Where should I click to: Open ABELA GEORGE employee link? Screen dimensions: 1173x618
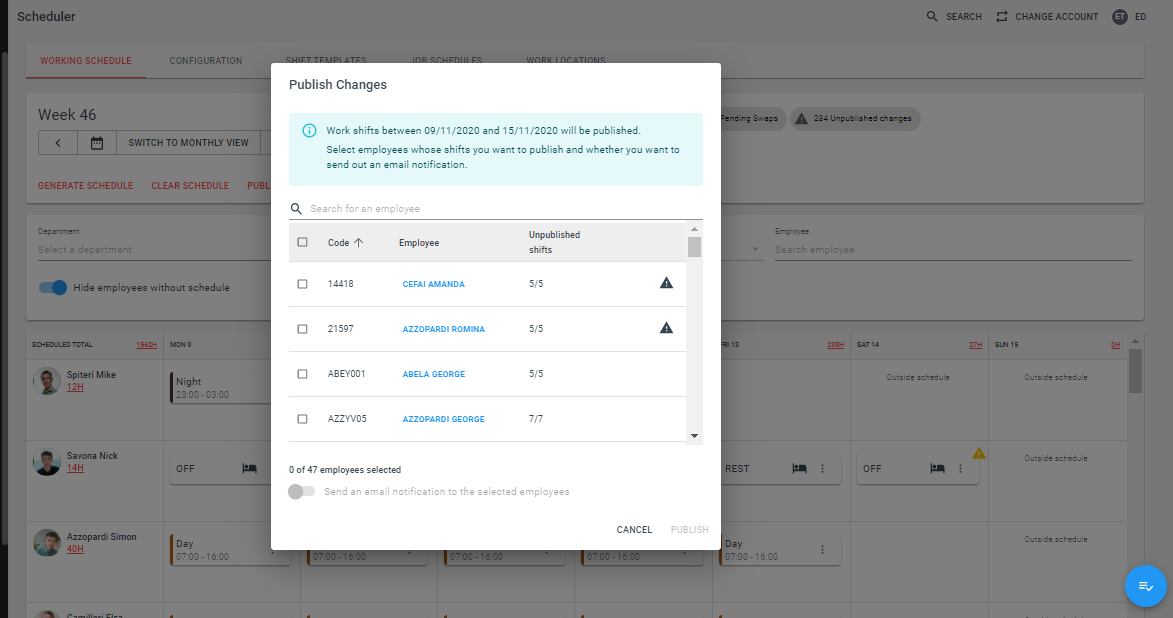pos(434,374)
